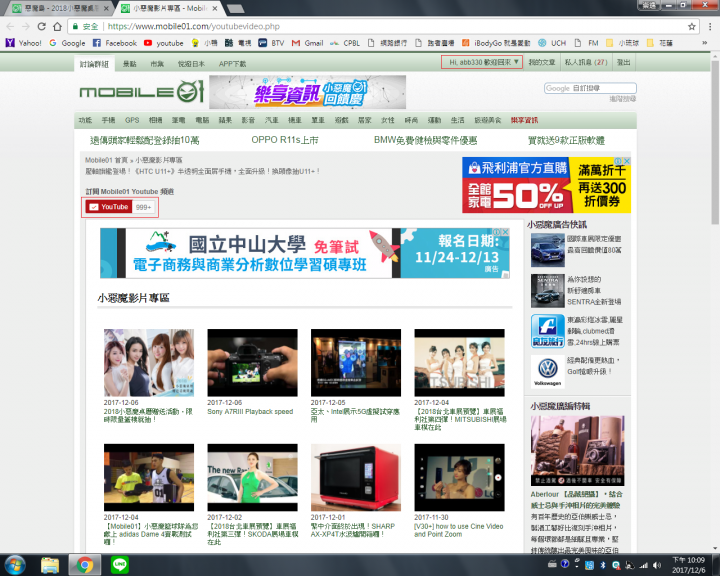This screenshot has height=576, width=720.
Task: Click the Mobile01 logo
Action: point(142,91)
